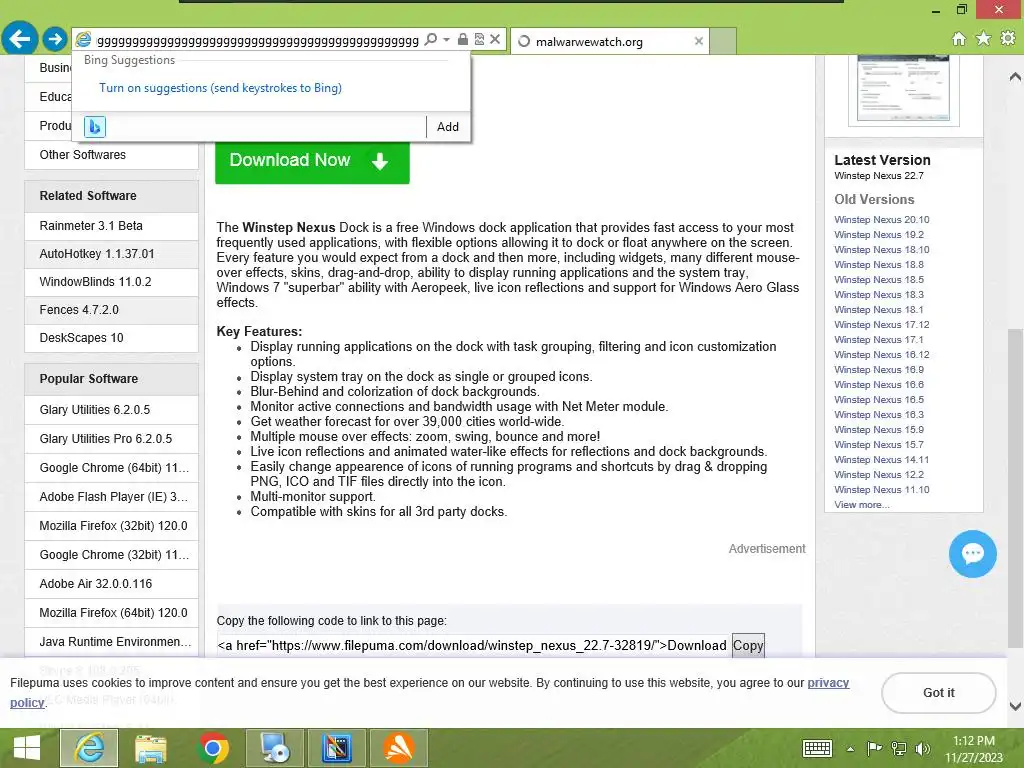Open Mozilla Firefox (32bit) 120.0

coord(112,526)
